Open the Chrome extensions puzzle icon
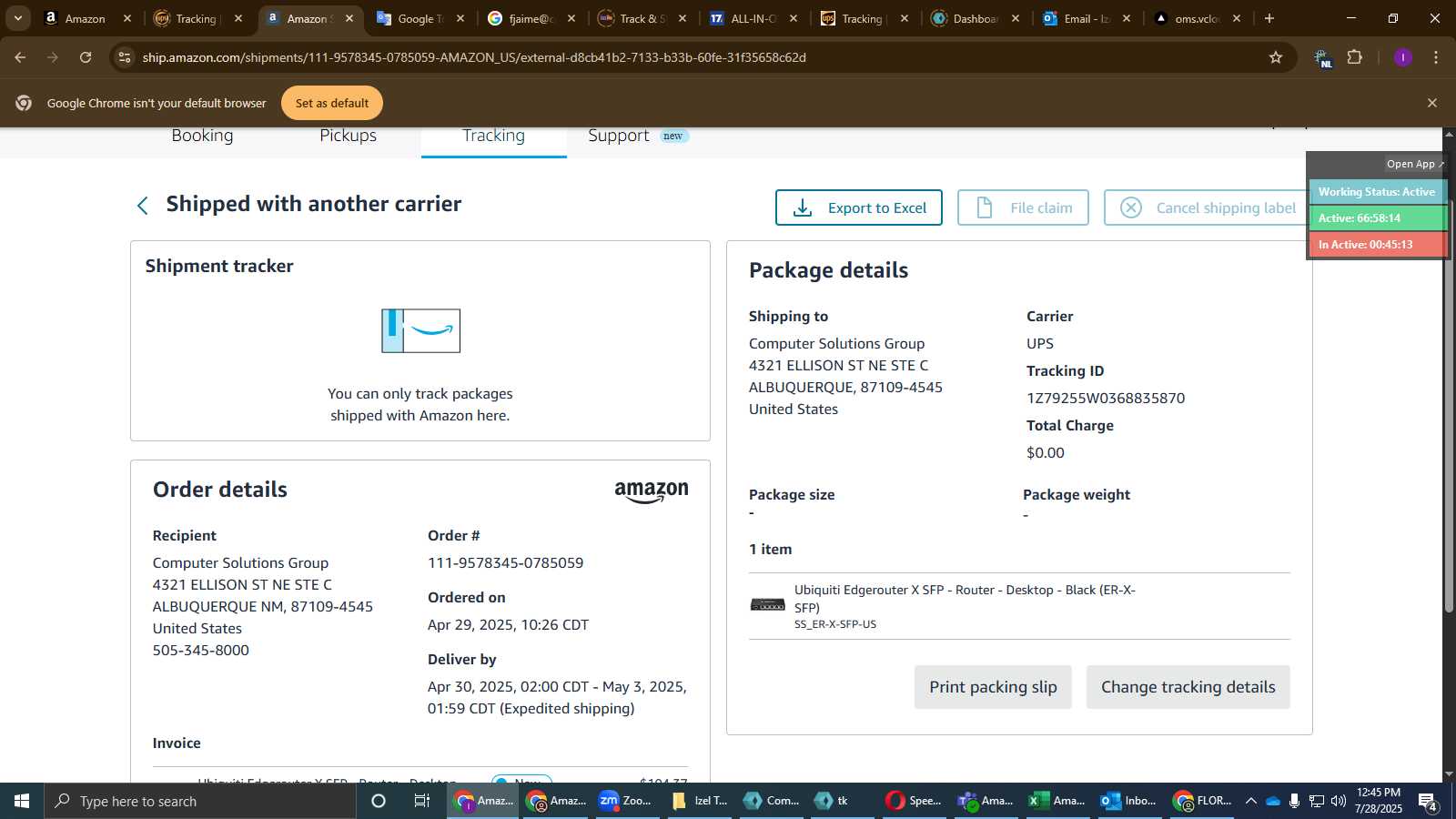Viewport: 1456px width, 819px height. point(1355,57)
